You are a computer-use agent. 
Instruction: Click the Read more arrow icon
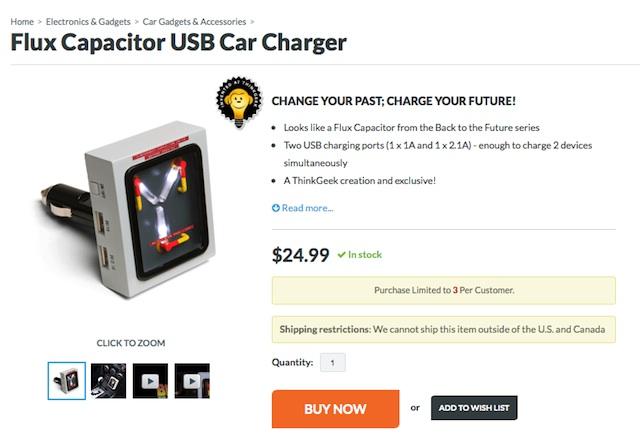coord(276,208)
